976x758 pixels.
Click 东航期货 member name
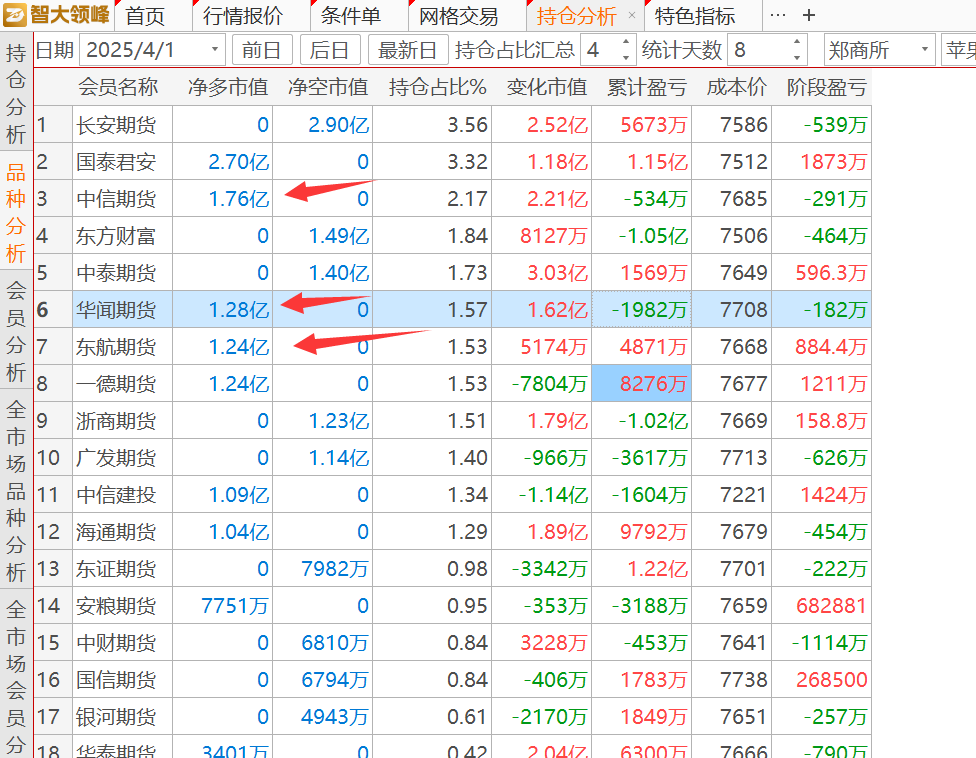pyautogui.click(x=116, y=347)
